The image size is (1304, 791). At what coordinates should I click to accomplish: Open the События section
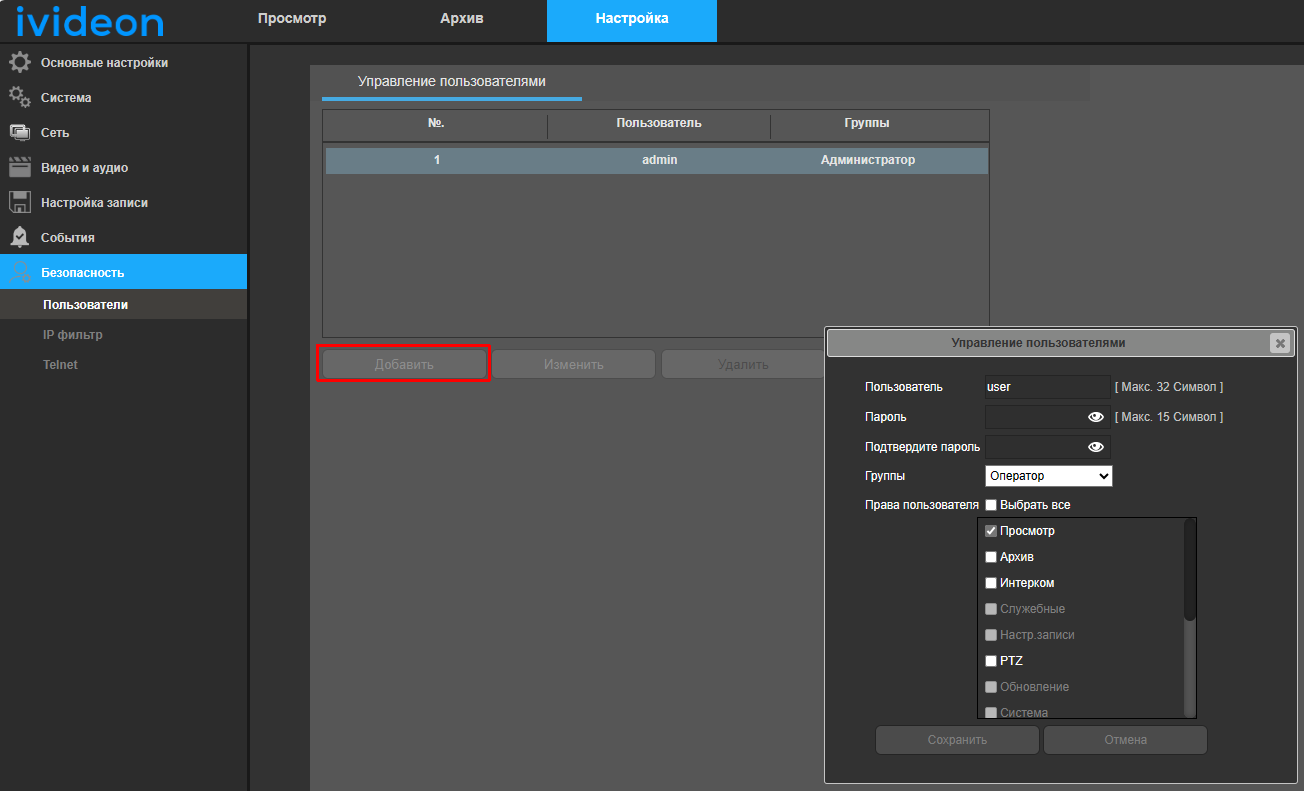click(x=124, y=238)
